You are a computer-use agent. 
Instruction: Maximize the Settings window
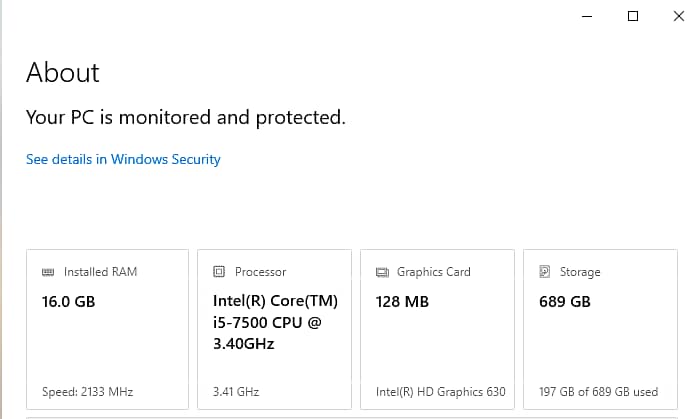(633, 16)
